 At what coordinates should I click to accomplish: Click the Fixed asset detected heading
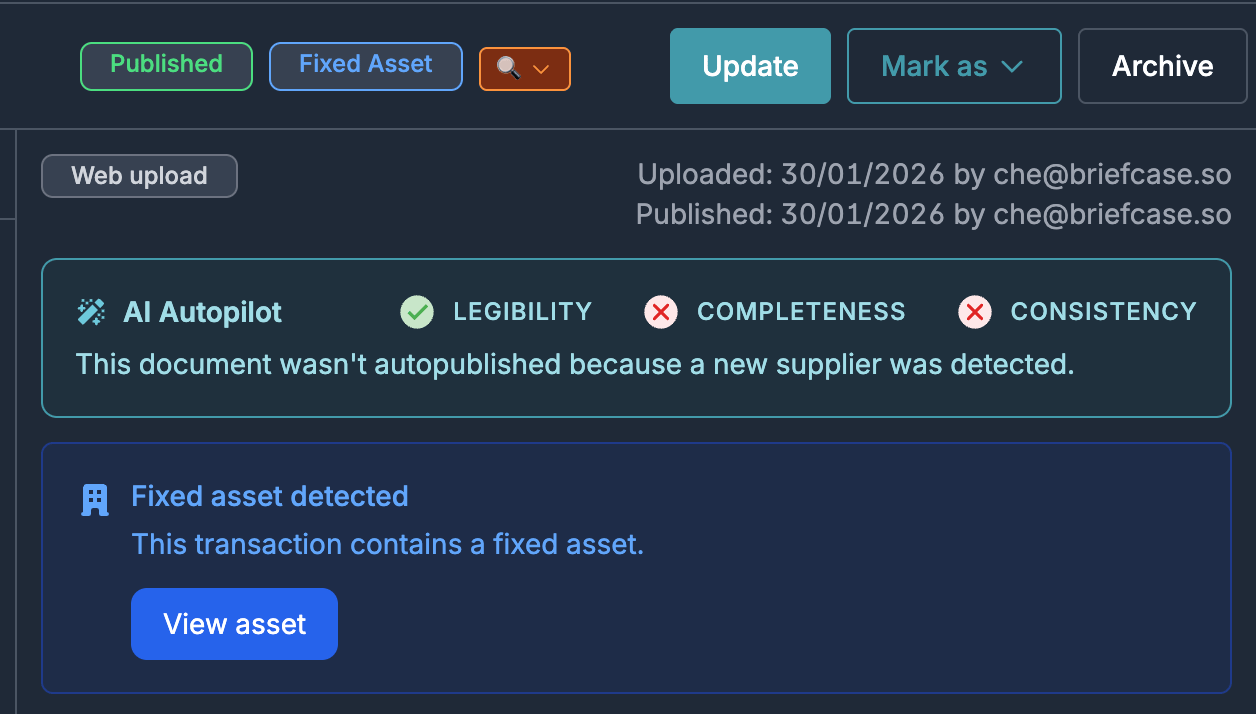tap(270, 496)
